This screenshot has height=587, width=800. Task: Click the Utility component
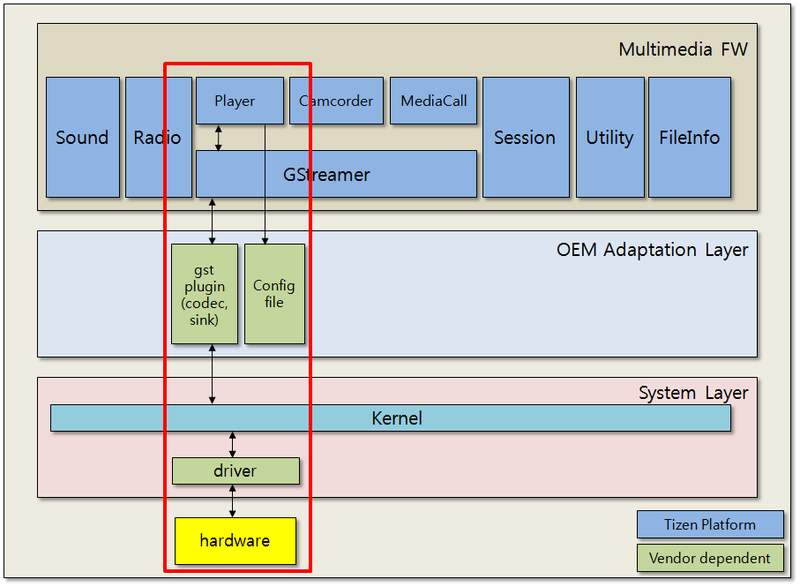click(609, 138)
